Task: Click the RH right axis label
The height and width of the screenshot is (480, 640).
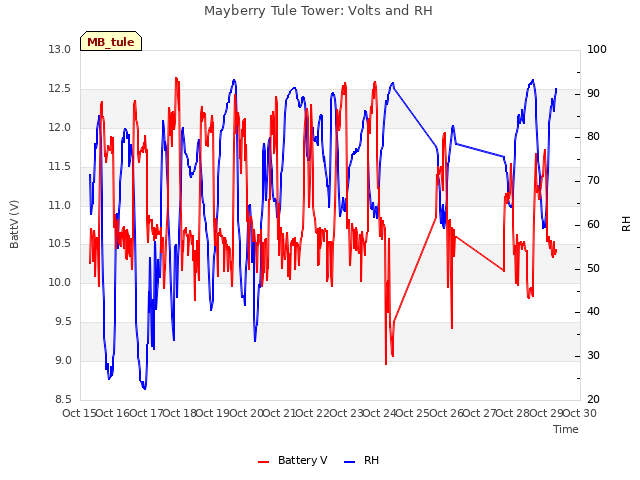Action: click(x=626, y=224)
